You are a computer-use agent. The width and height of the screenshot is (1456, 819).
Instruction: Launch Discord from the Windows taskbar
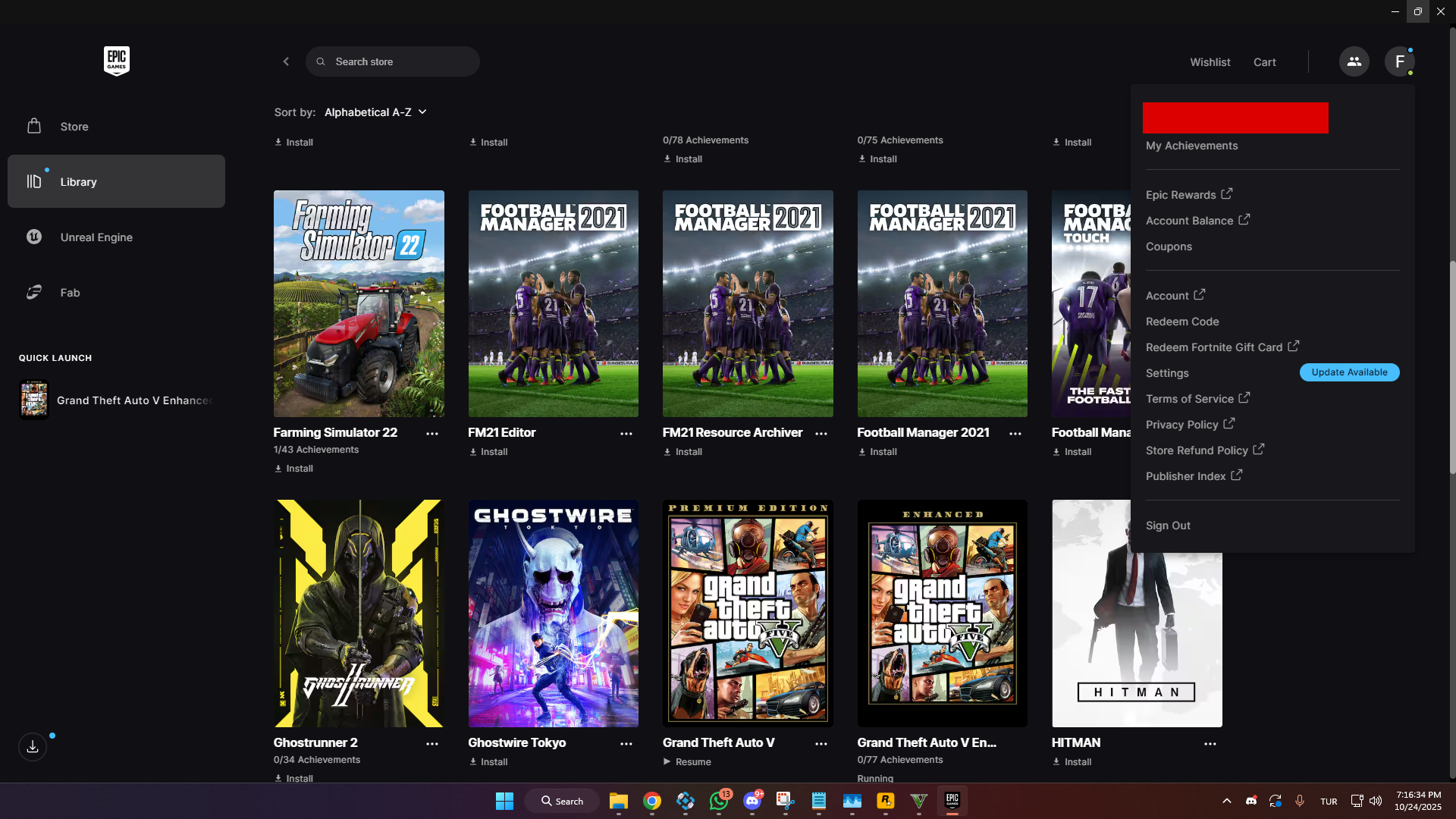point(752,801)
